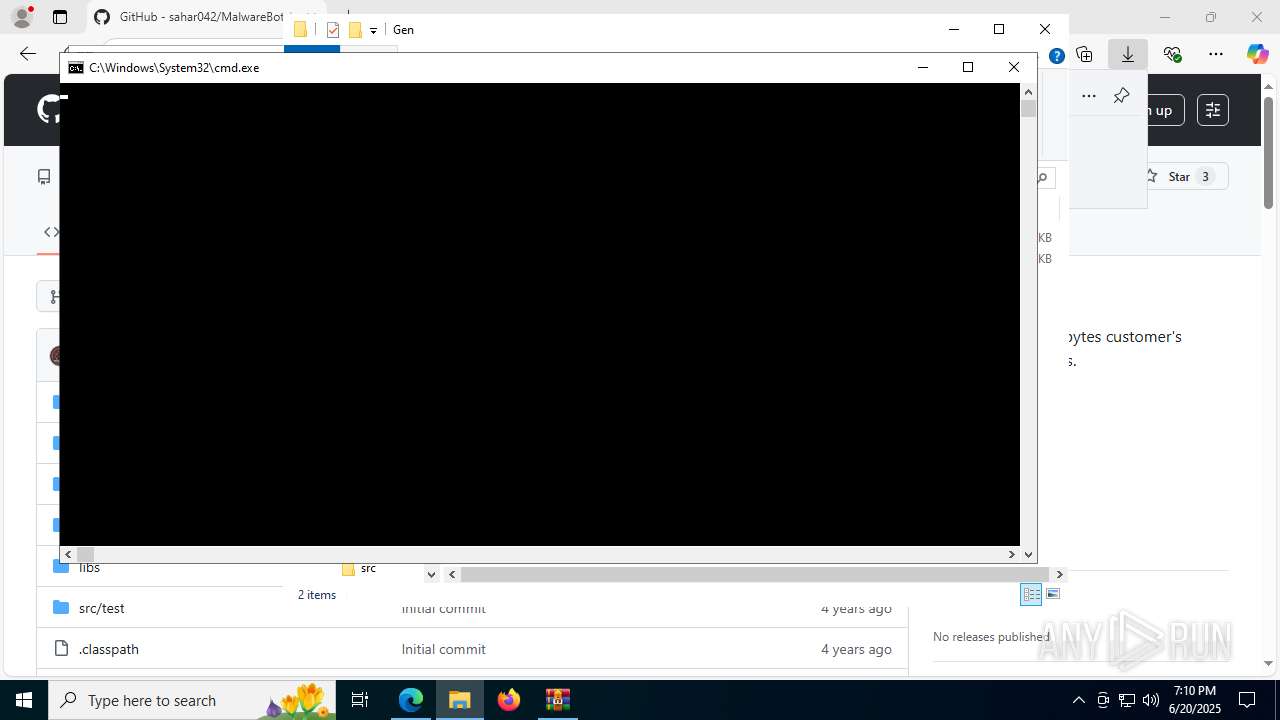Open the .classpath file on GitHub
The width and height of the screenshot is (1280, 720).
(108, 649)
